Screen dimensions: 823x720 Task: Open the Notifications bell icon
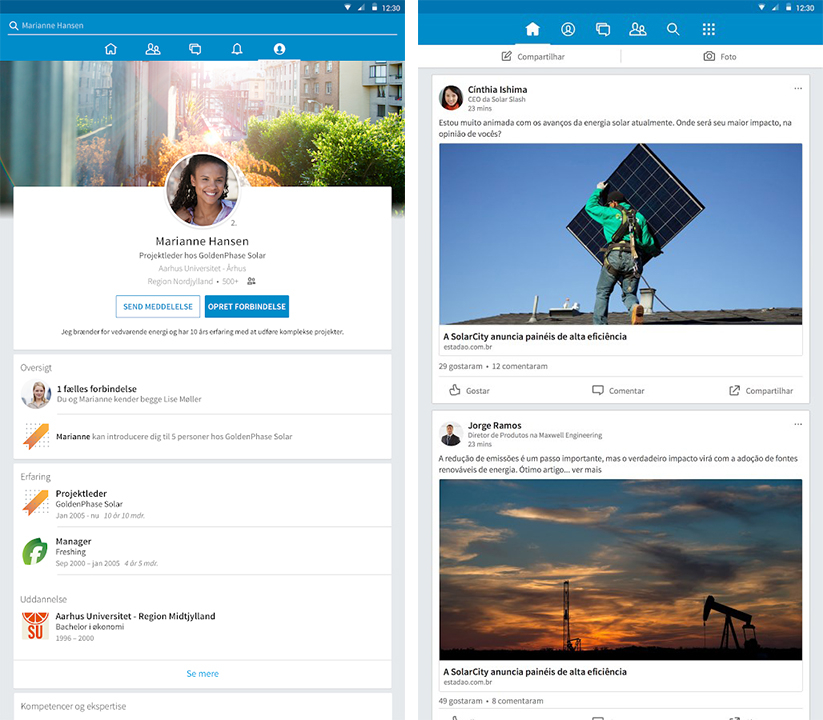pyautogui.click(x=237, y=49)
